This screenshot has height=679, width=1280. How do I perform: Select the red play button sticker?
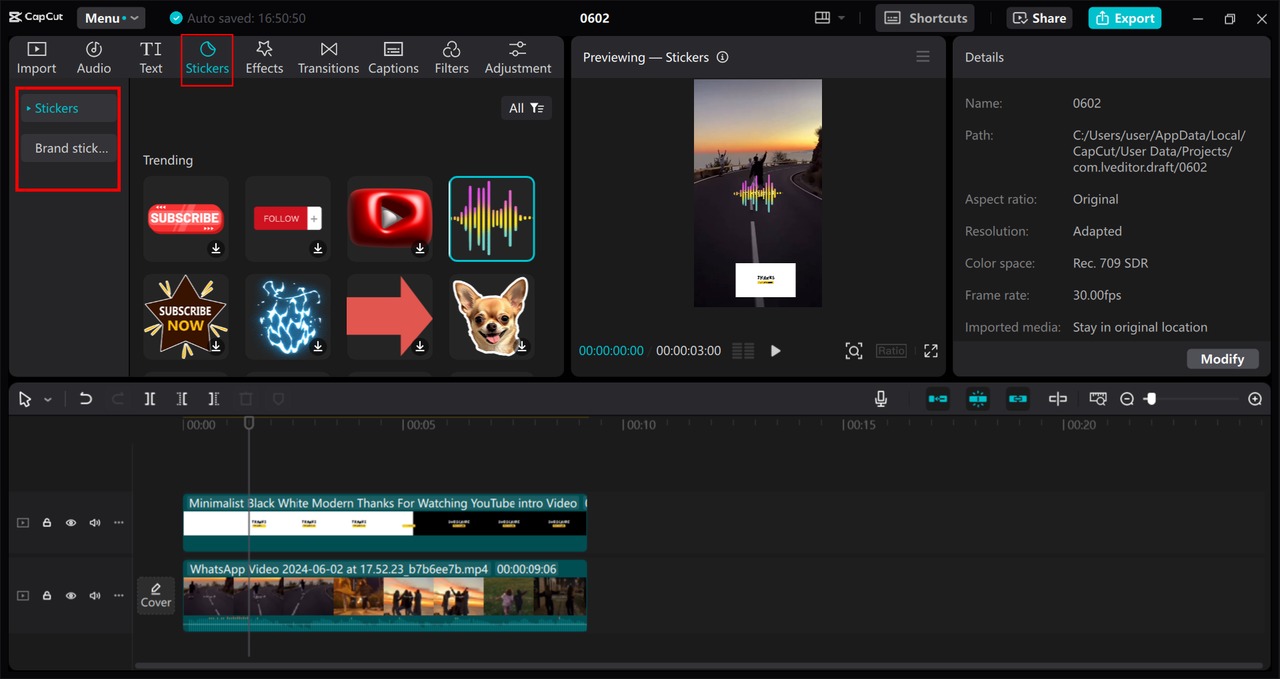[390, 218]
